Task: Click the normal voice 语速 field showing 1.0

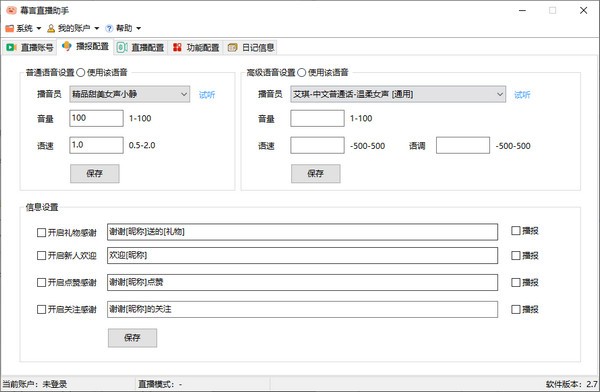Action: (x=96, y=145)
